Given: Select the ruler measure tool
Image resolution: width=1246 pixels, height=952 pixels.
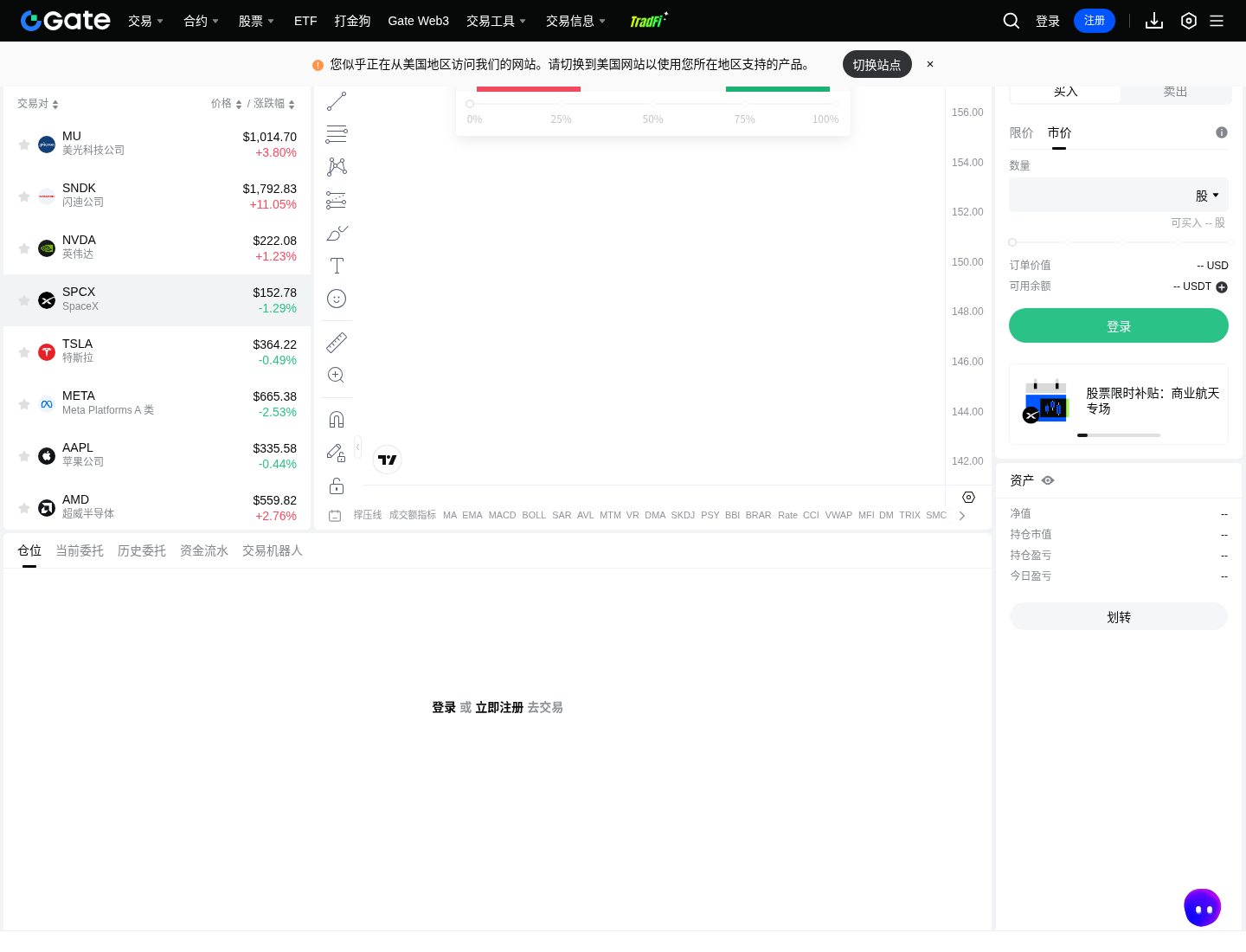Looking at the screenshot, I should click(337, 342).
